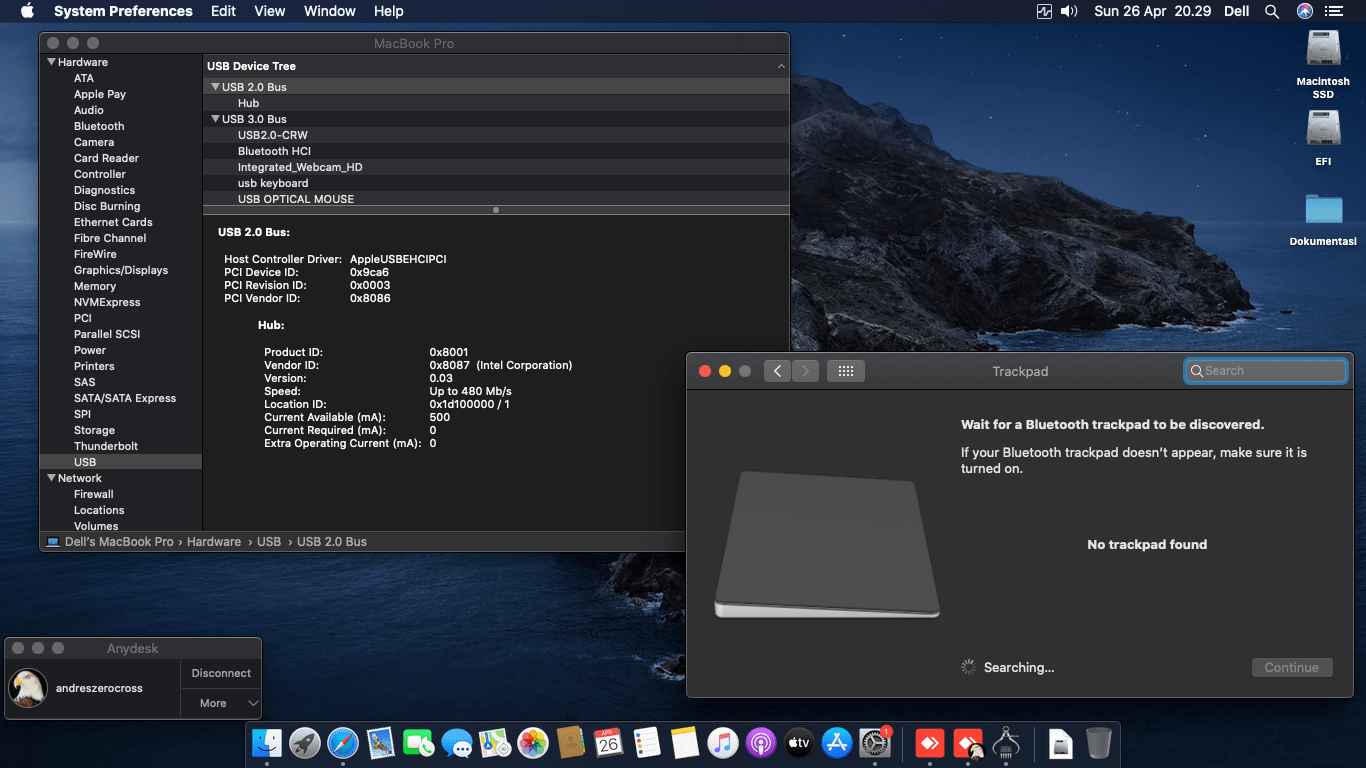Open Contacts book icon in Dock
1366x768 pixels.
(x=571, y=742)
